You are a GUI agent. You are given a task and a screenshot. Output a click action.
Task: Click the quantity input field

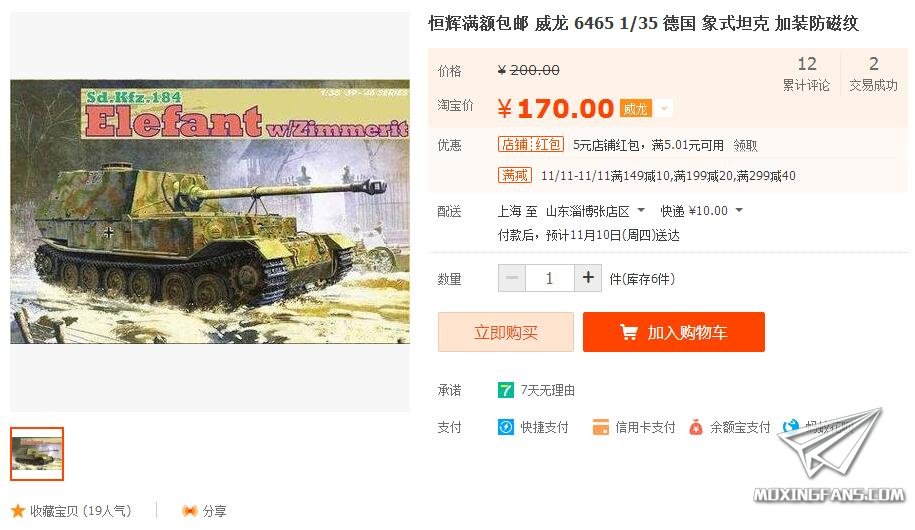tap(550, 278)
